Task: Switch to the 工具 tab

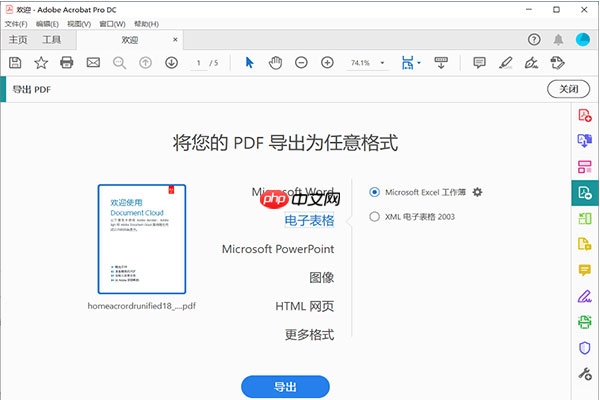Action: [x=52, y=40]
